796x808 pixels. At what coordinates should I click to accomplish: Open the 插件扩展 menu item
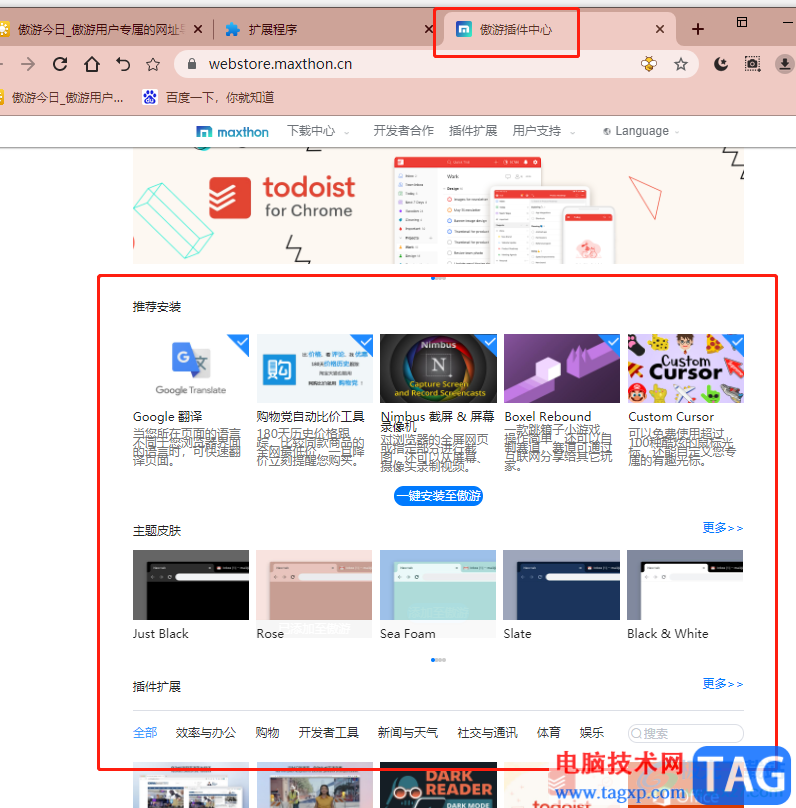pyautogui.click(x=473, y=131)
